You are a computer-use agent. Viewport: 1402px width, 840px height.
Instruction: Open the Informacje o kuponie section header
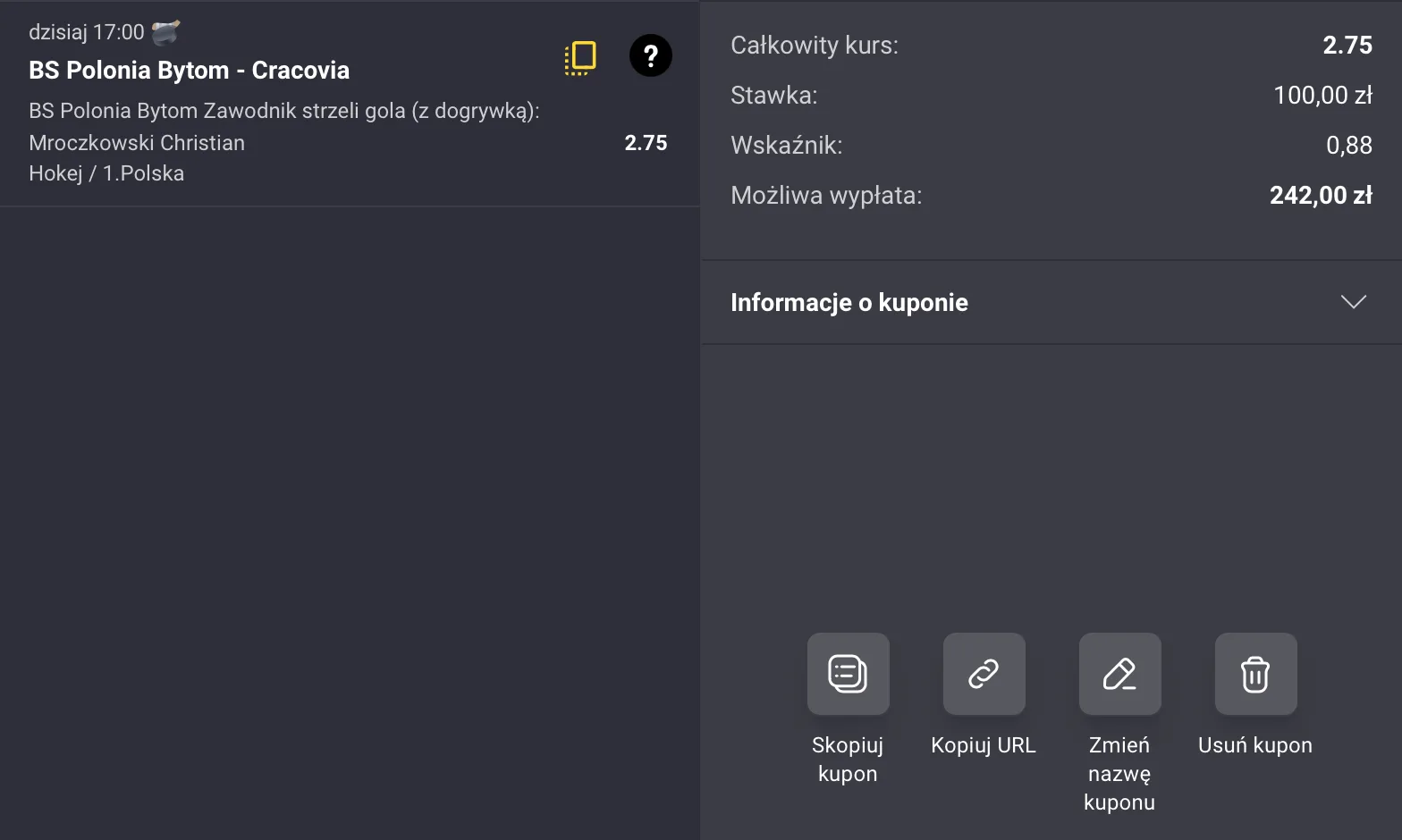[x=849, y=303]
